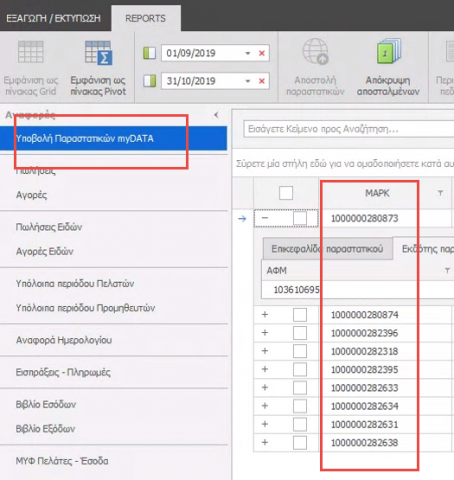454x480 pixels.
Task: Open filter of ΜΑΡΚ column
Action: 440,193
